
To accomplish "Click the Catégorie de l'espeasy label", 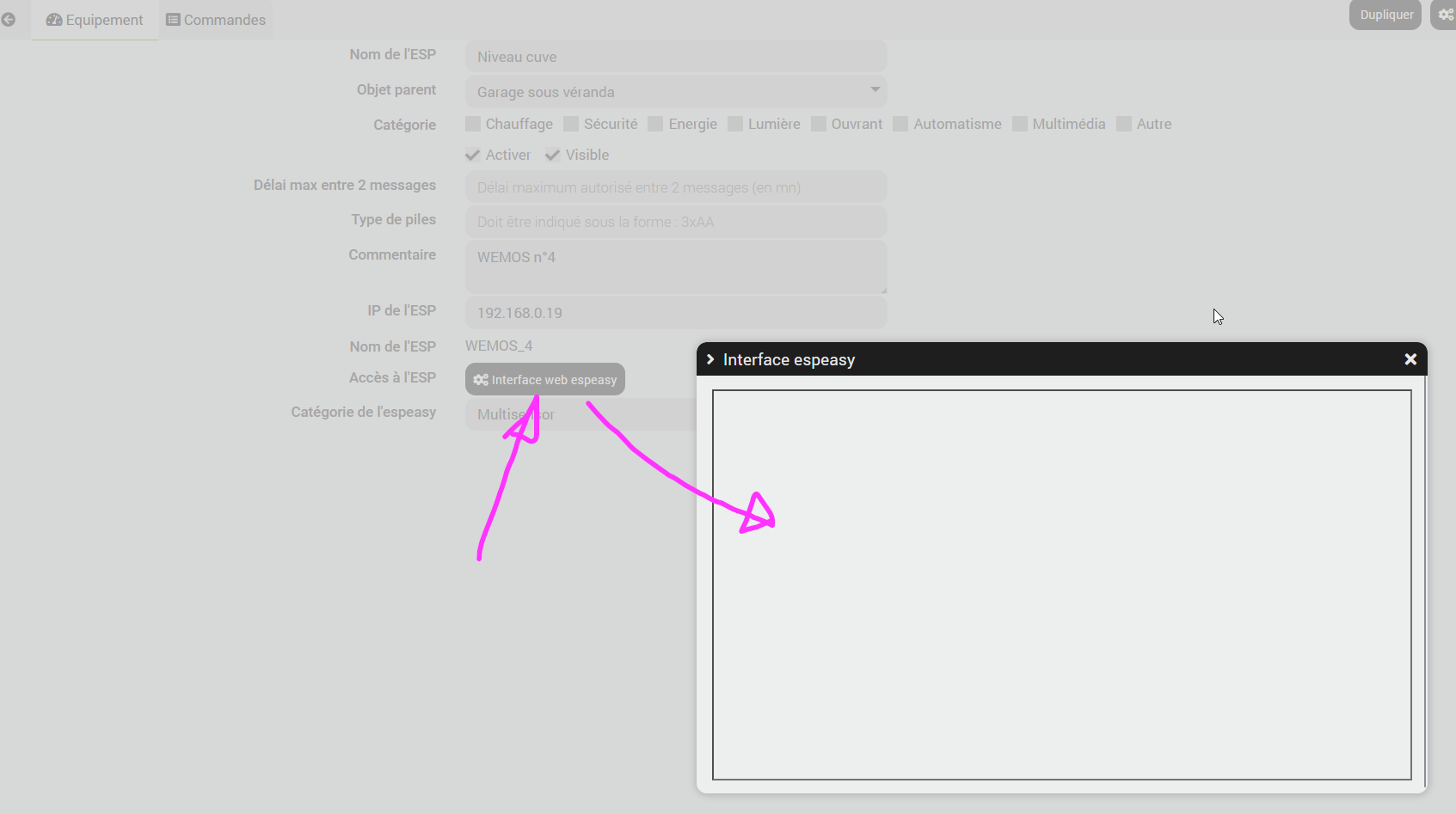I will tap(363, 412).
